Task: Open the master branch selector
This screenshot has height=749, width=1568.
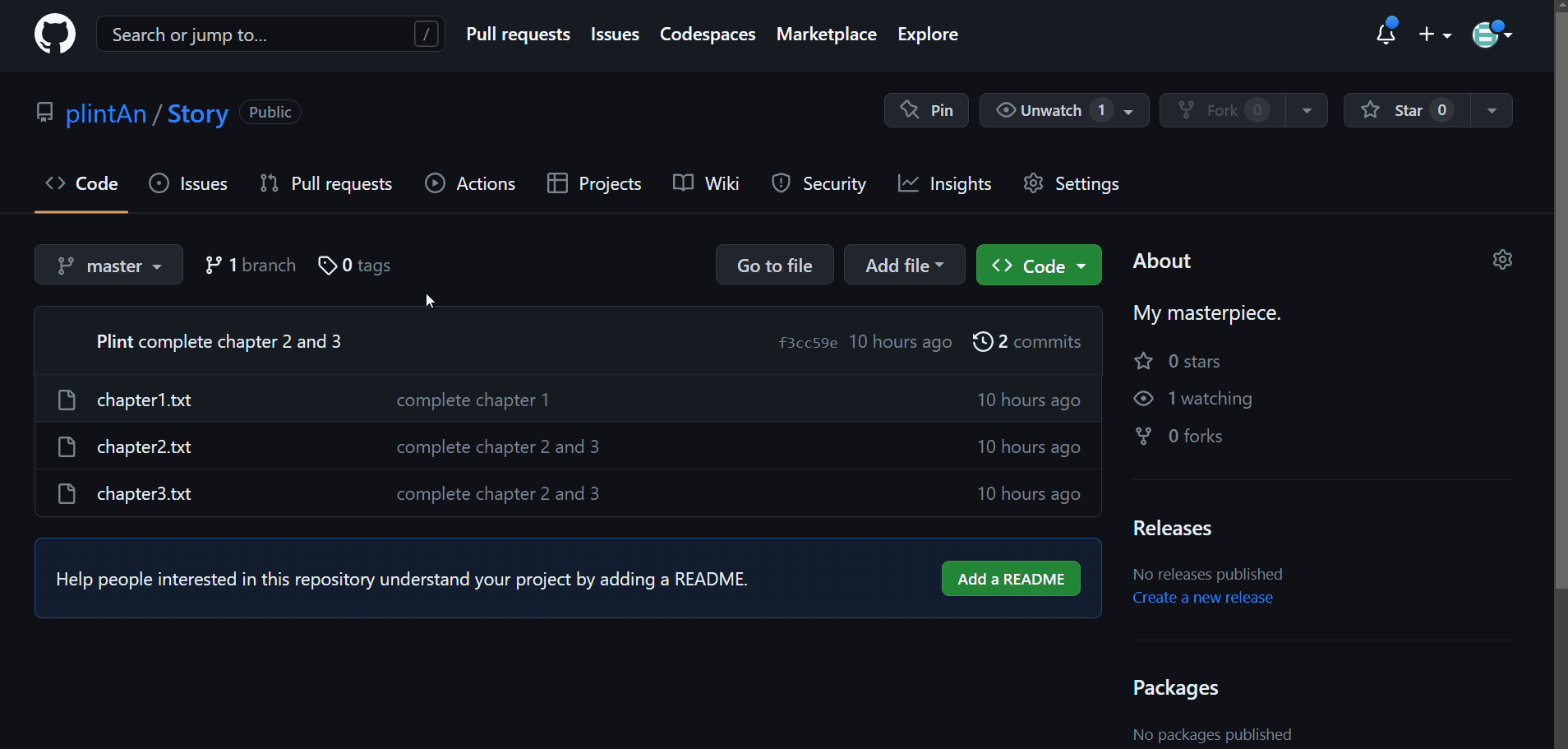Action: (x=108, y=265)
